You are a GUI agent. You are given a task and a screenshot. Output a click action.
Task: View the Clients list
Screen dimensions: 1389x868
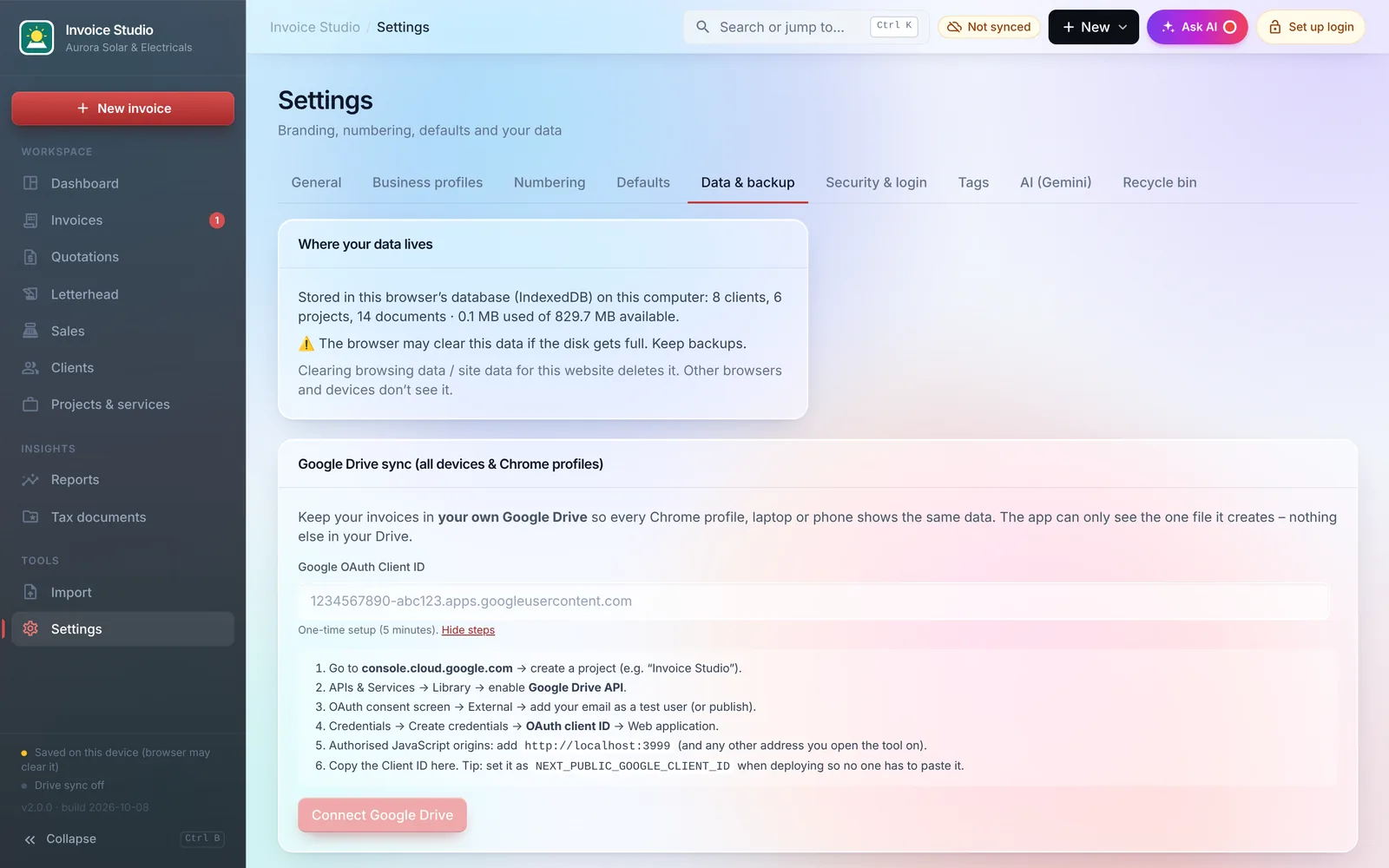(122, 368)
